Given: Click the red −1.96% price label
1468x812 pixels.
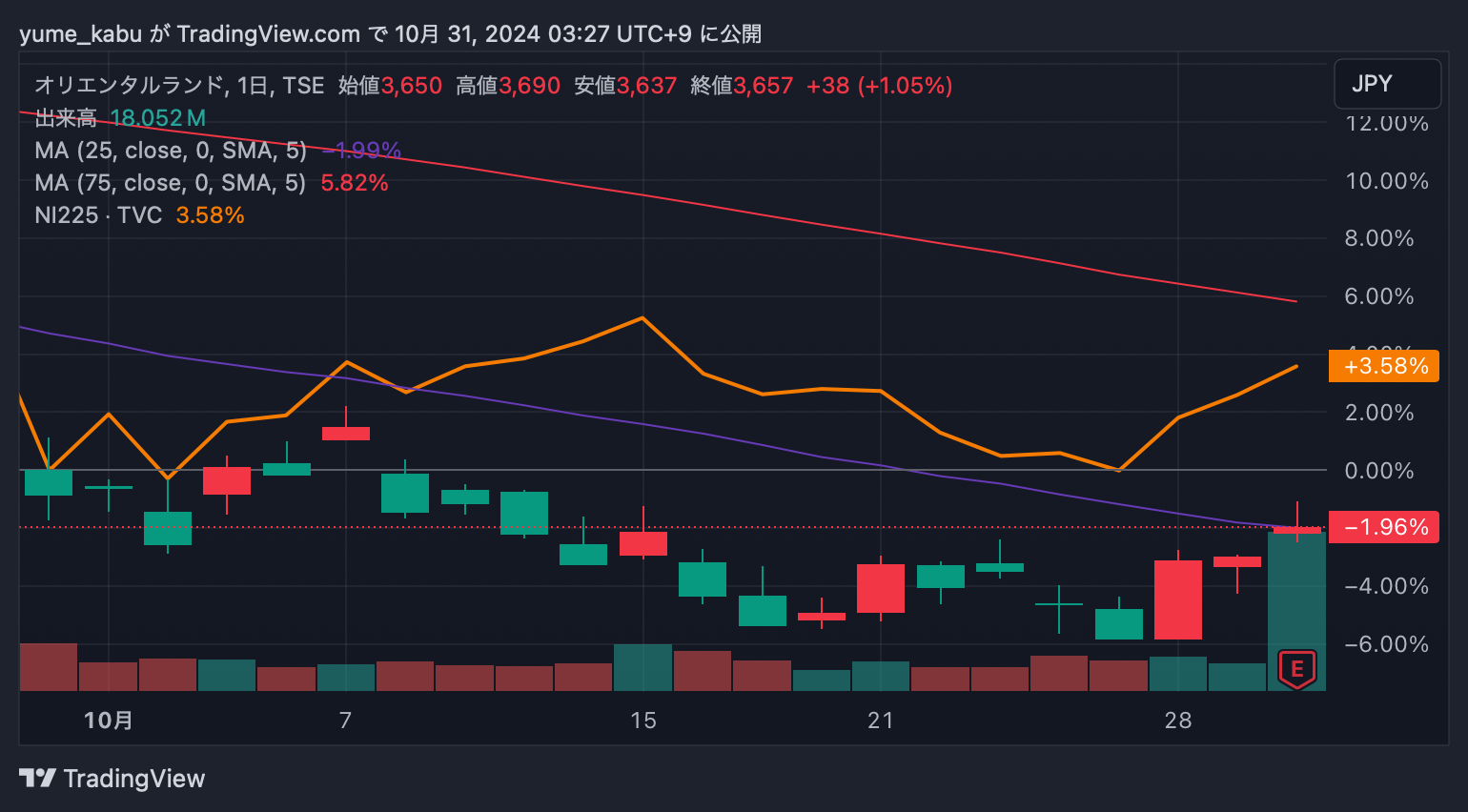Looking at the screenshot, I should (1384, 527).
